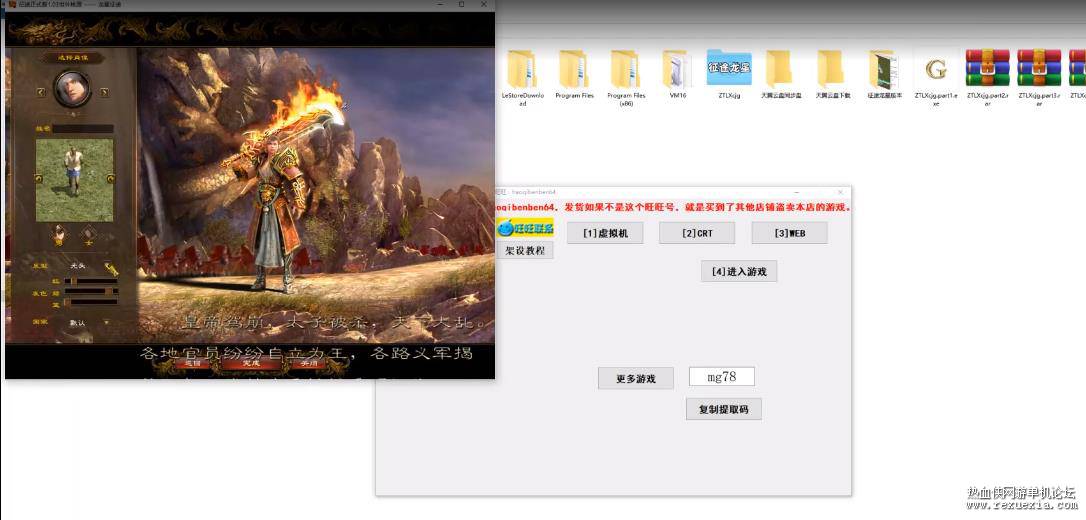Viewport: 1086px width, 520px height.
Task: Open the 架设教程 setup tutorial
Action: 525,250
